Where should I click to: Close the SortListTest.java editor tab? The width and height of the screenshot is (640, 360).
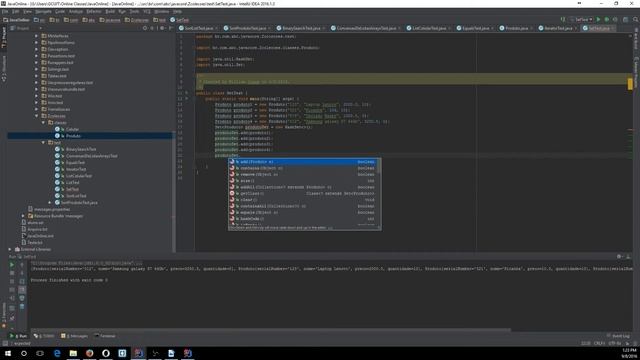tap(216, 28)
